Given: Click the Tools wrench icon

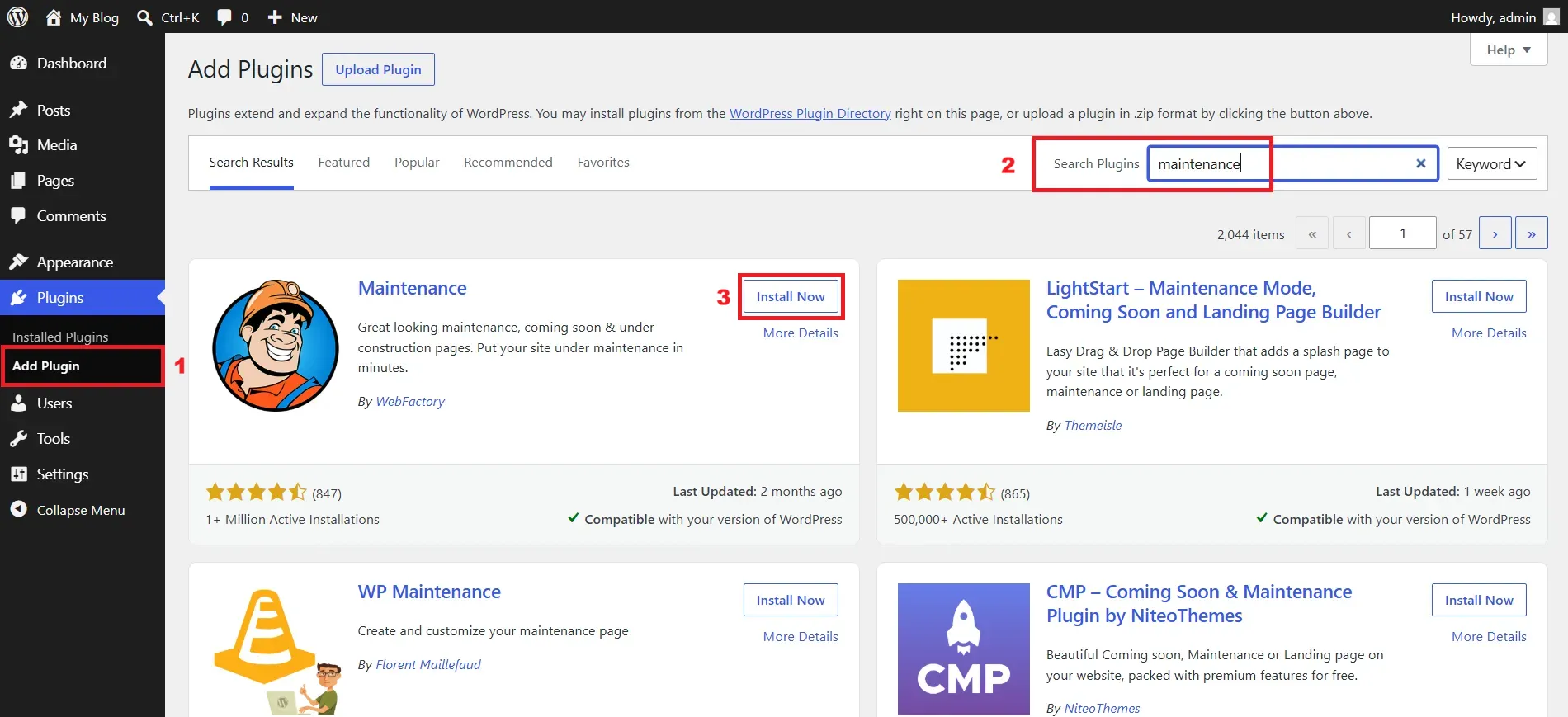Looking at the screenshot, I should 18,439.
